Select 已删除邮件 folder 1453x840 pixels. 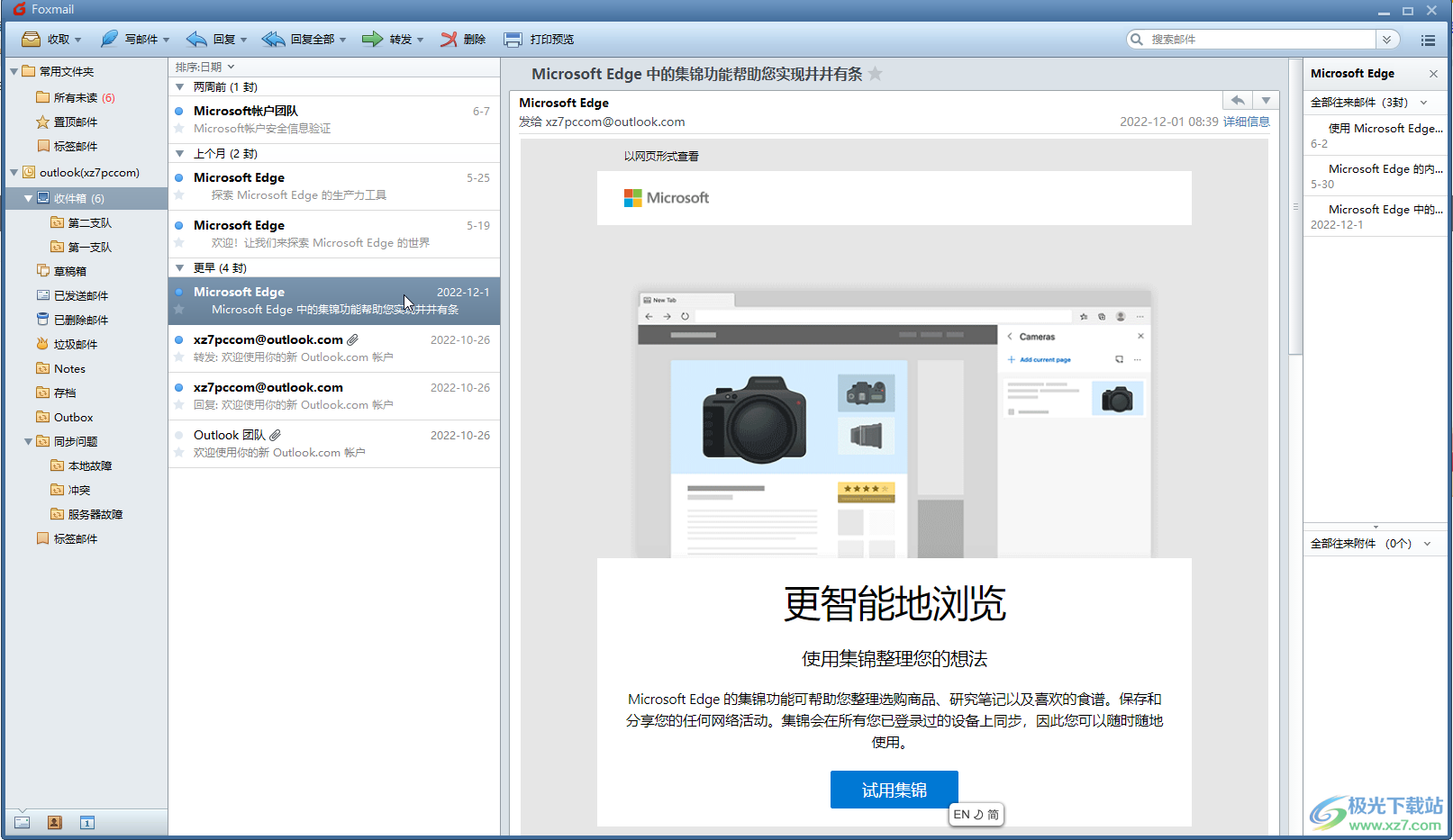(x=80, y=320)
